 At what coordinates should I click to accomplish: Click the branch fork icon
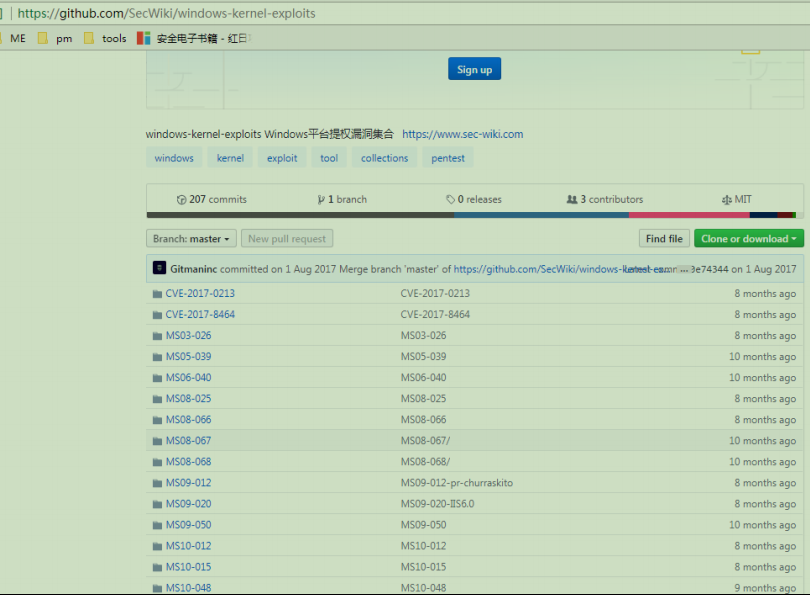pos(321,200)
